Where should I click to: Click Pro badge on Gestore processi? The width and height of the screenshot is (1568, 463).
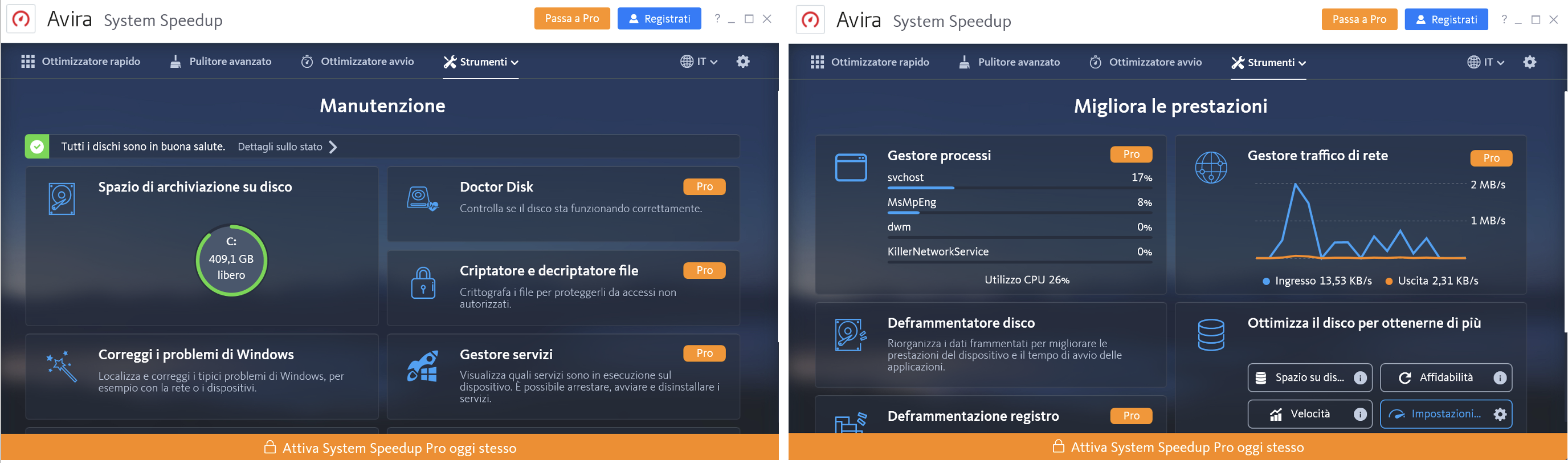click(1132, 155)
